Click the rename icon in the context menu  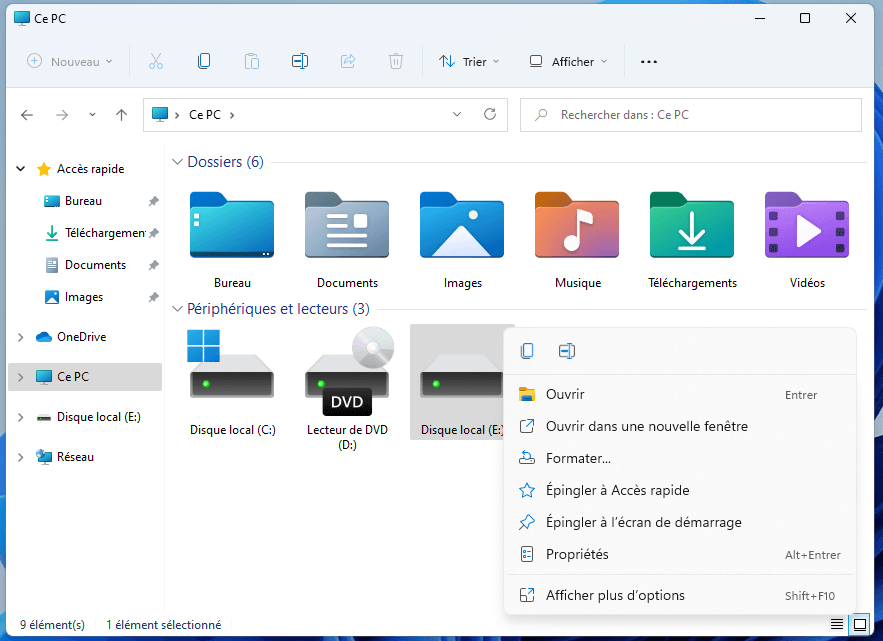[567, 351]
